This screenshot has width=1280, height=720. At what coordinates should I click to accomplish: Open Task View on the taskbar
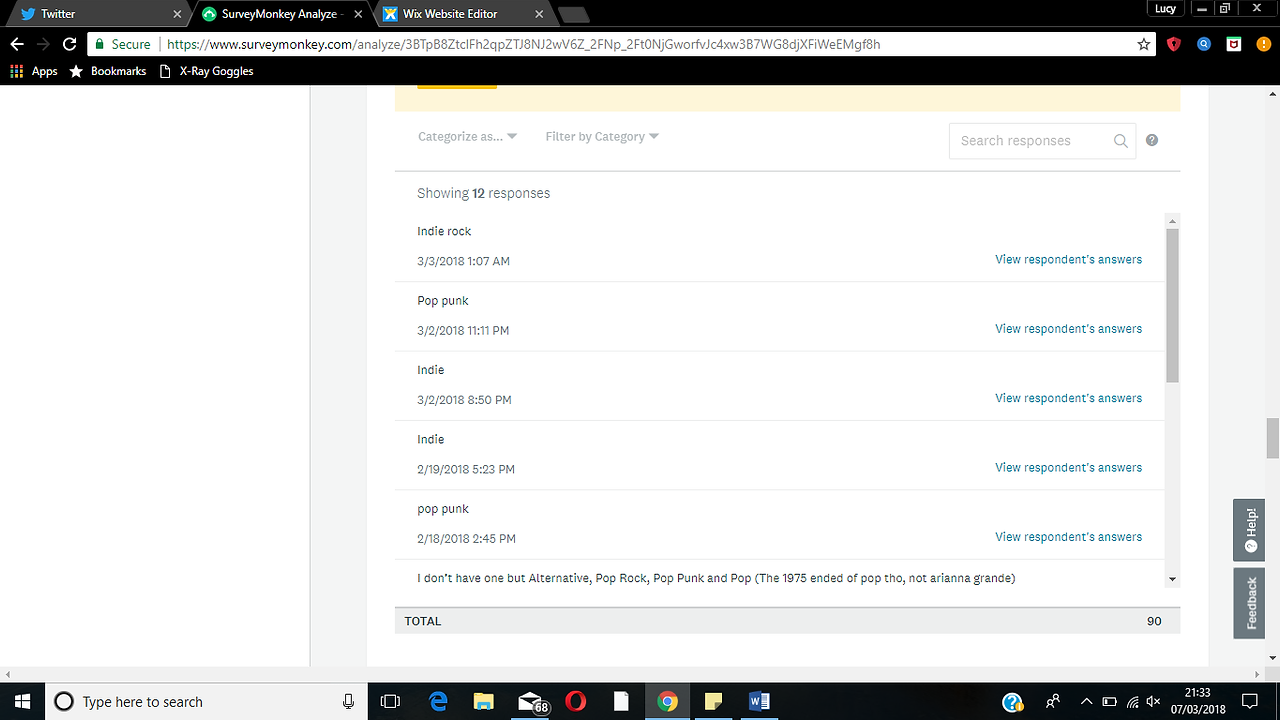(391, 701)
